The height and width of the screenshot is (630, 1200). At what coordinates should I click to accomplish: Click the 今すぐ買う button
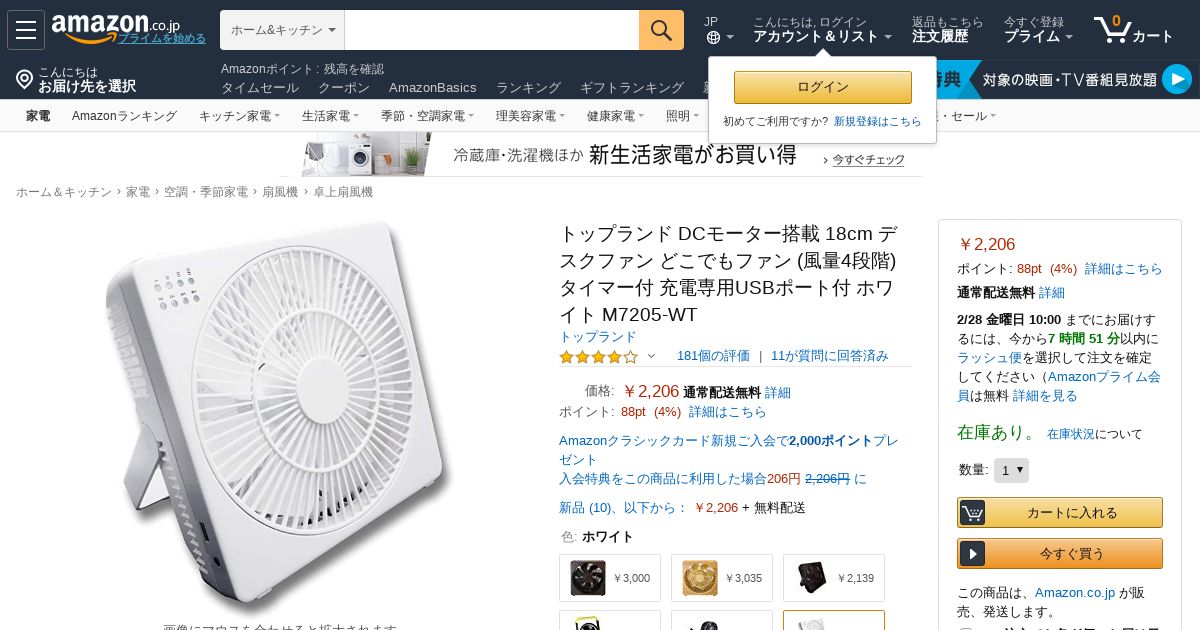[x=1060, y=553]
